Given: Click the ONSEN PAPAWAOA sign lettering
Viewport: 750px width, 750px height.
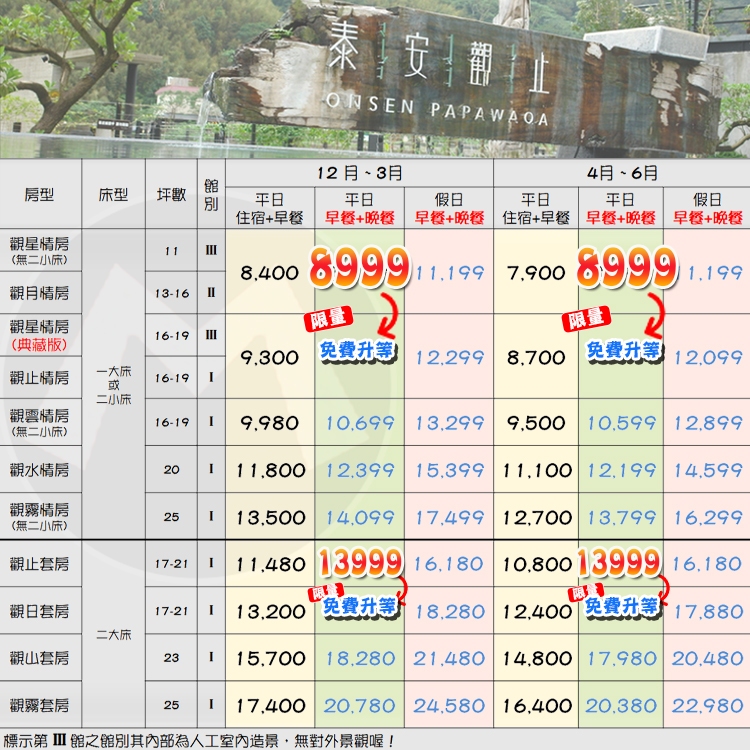Looking at the screenshot, I should 437,110.
